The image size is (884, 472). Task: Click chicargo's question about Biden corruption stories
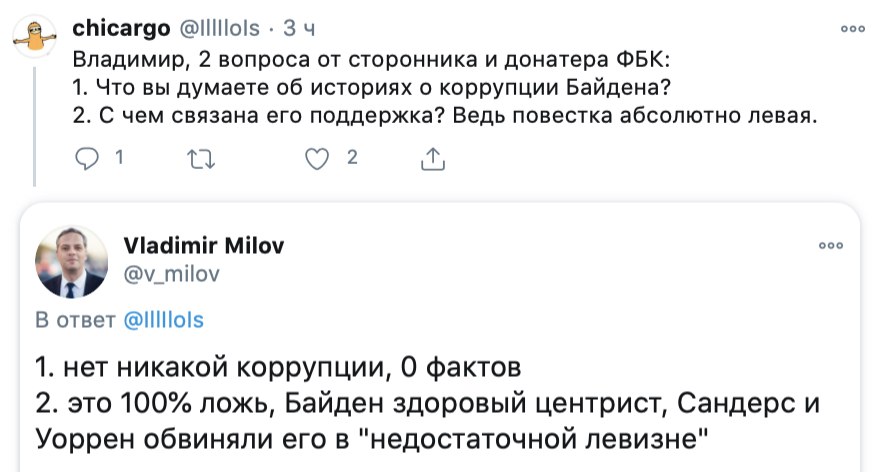pos(372,86)
